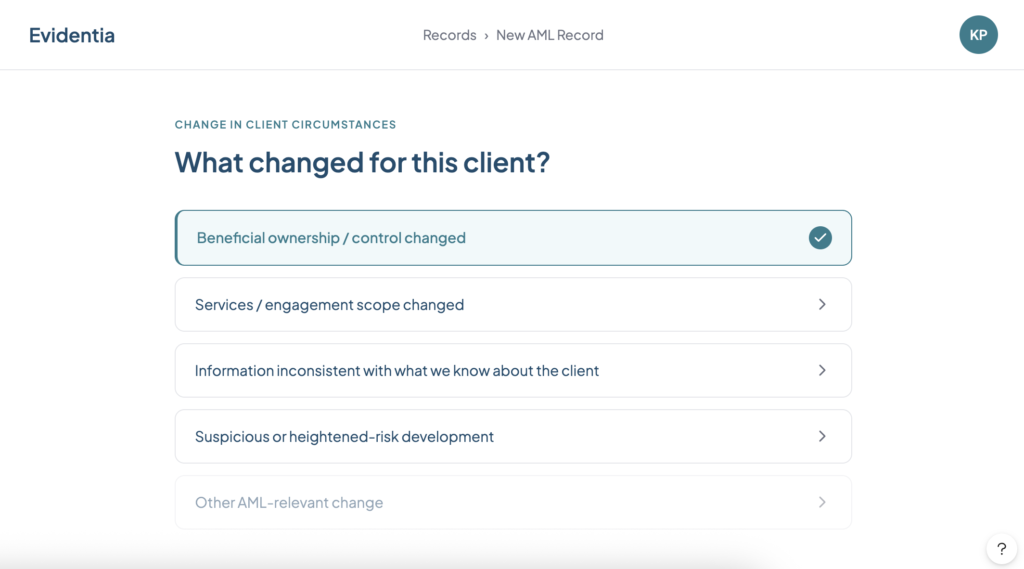
Task: Choose Information inconsistent with client knowledge option
Action: (513, 370)
